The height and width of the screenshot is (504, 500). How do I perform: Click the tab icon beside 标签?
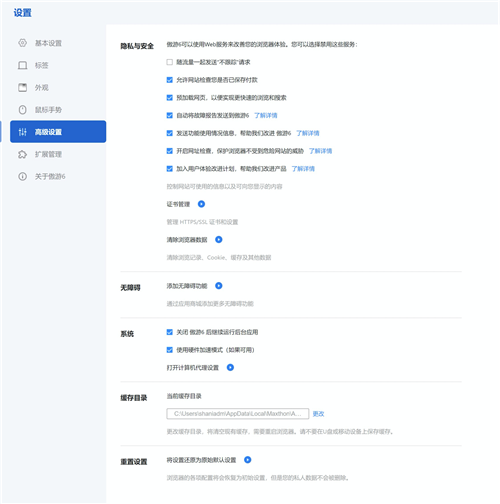[22, 65]
